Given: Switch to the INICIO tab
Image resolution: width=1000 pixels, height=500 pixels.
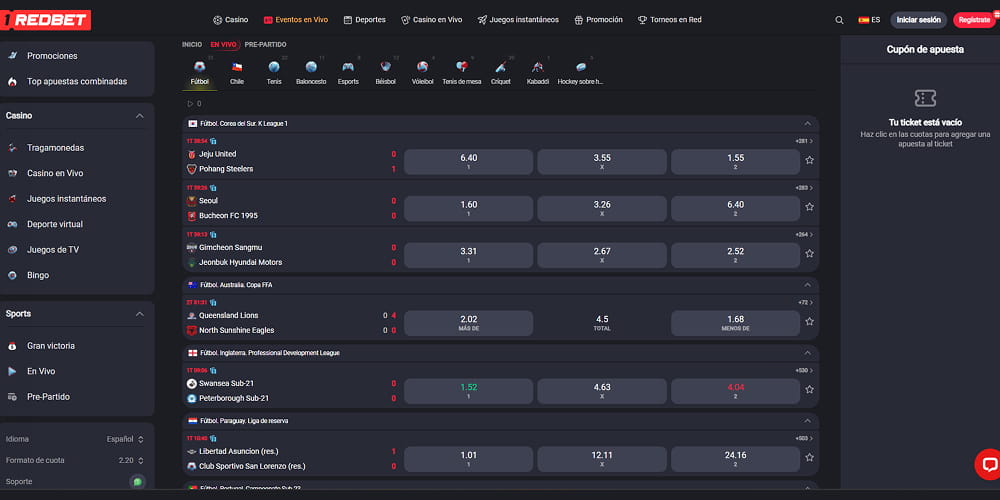Looking at the screenshot, I should click(x=192, y=45).
